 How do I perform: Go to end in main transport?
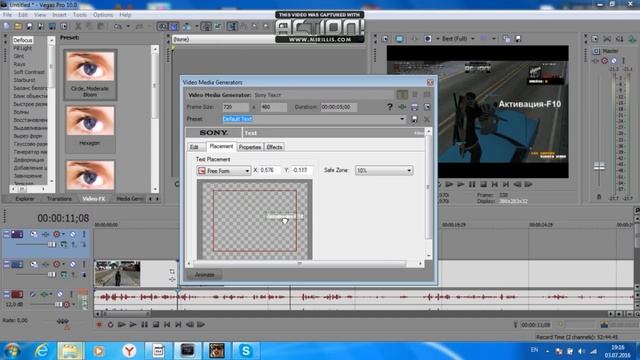click(178, 325)
